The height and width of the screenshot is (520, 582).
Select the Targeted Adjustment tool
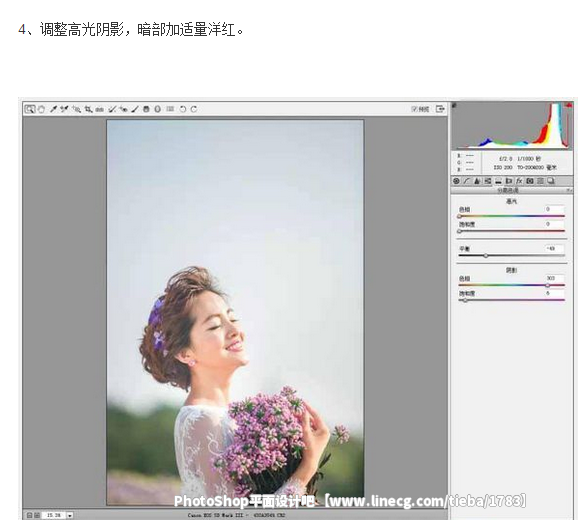pos(76,109)
